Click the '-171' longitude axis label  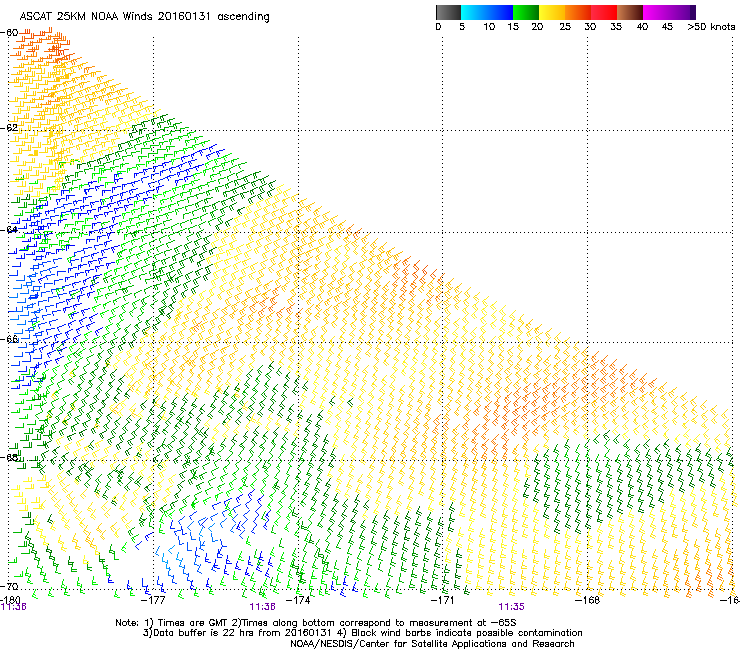point(443,600)
